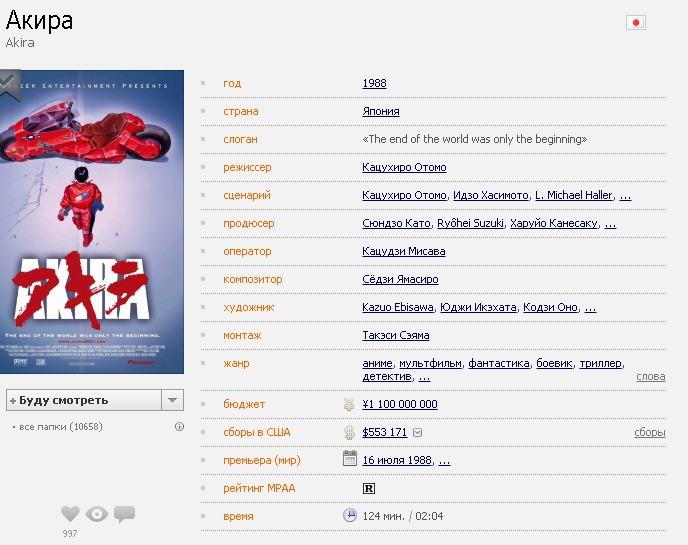Click the speech bubble comment icon
The image size is (688, 545).
(124, 514)
